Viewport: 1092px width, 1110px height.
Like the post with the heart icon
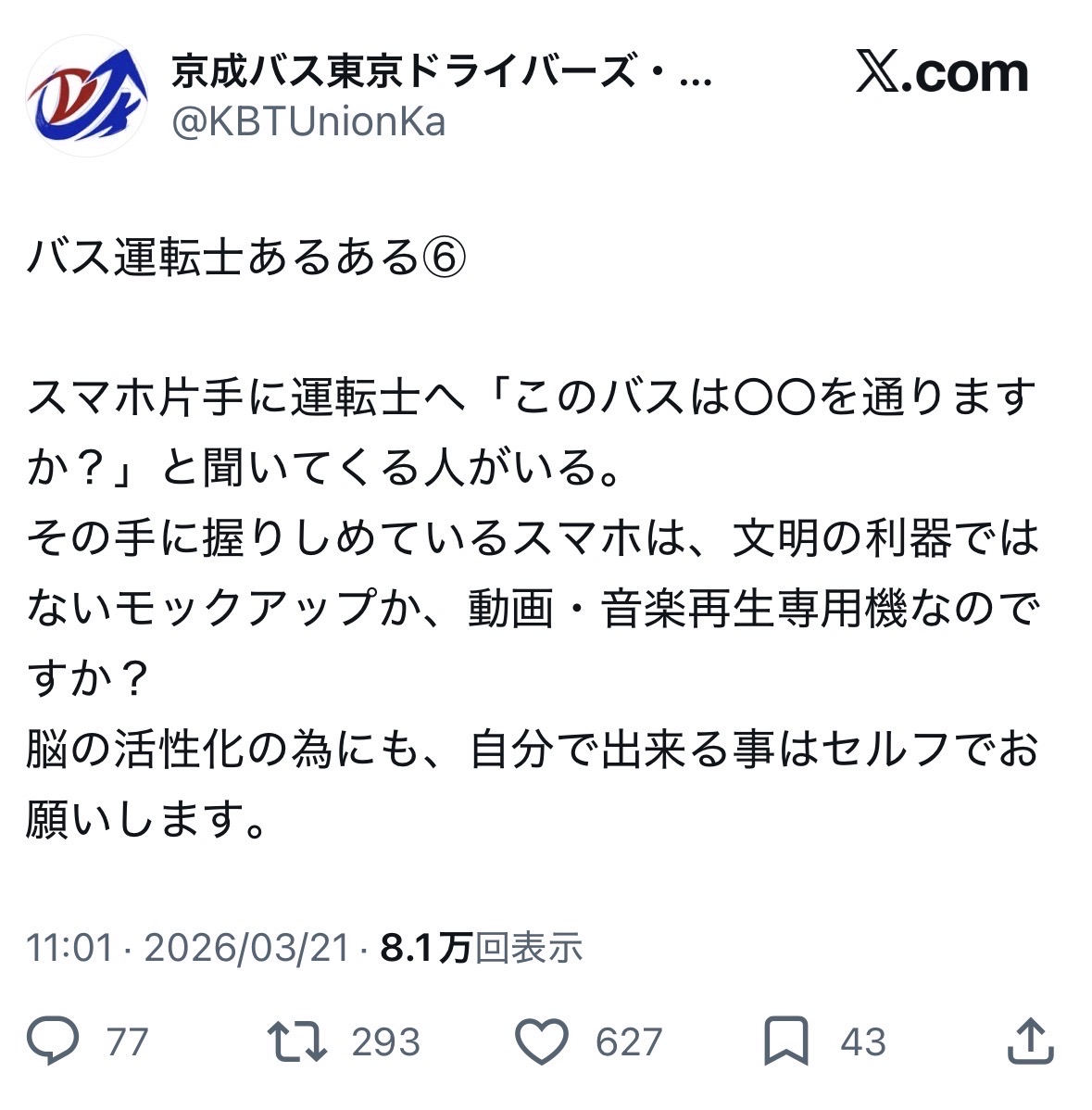542,1041
